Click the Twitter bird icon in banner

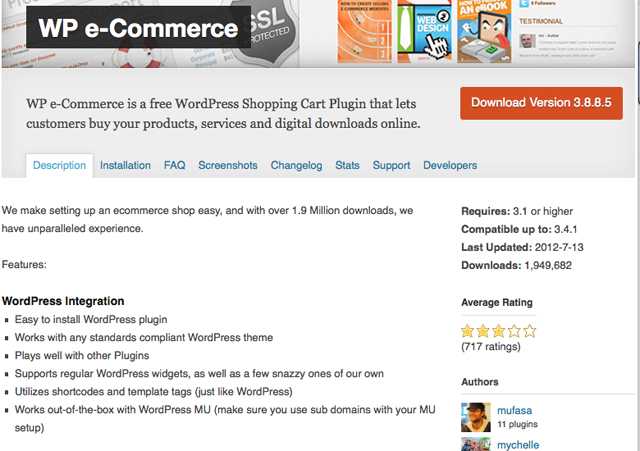click(x=524, y=5)
